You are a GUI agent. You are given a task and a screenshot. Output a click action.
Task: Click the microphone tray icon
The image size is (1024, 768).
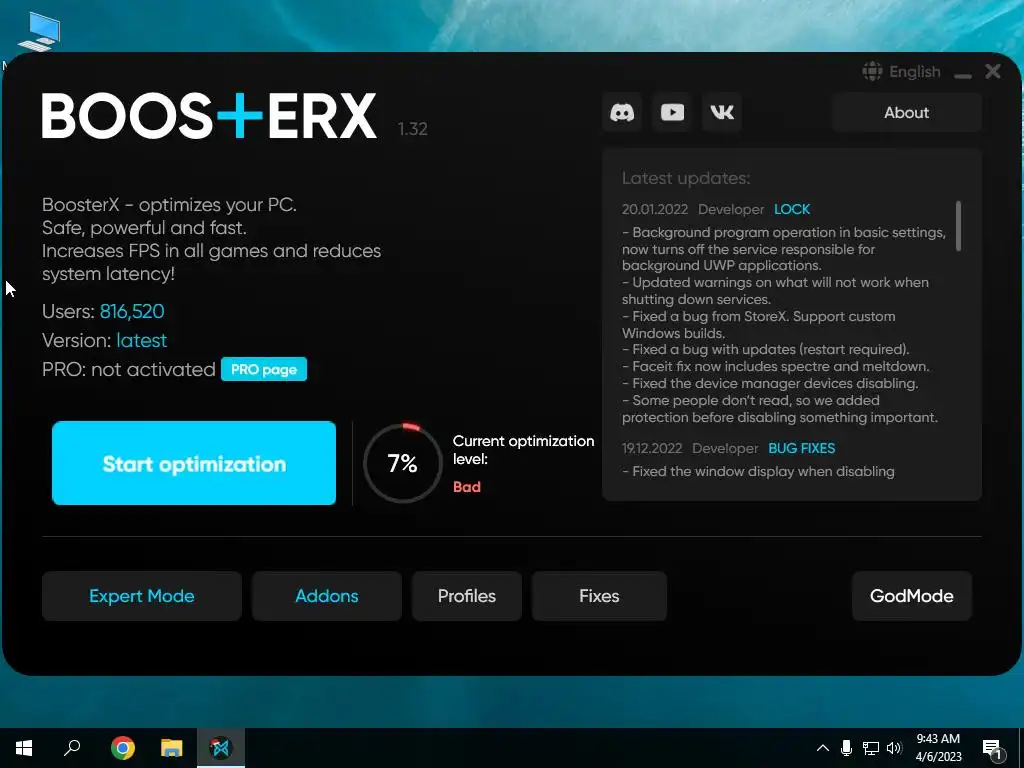point(846,748)
